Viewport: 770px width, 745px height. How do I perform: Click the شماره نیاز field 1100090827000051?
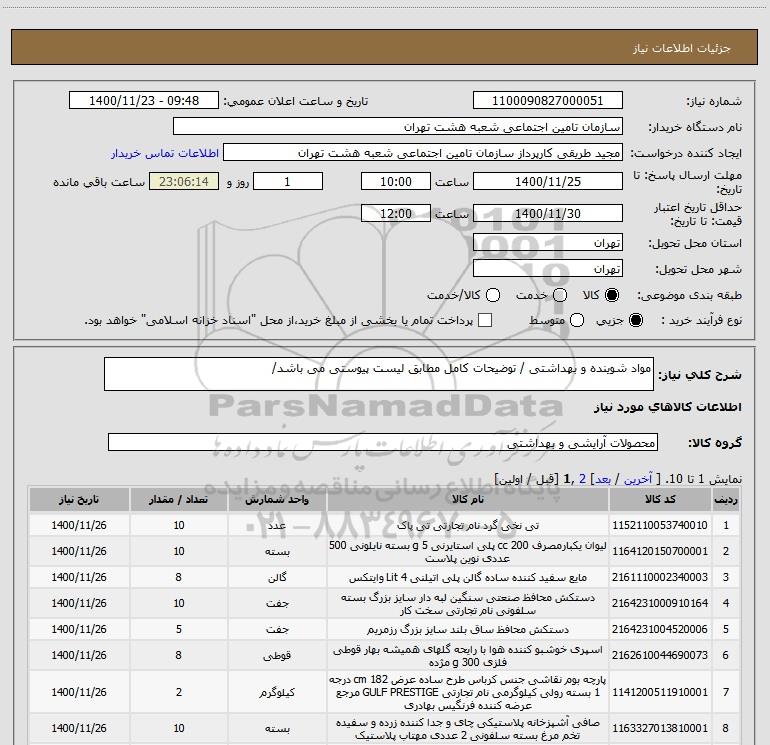[x=548, y=100]
